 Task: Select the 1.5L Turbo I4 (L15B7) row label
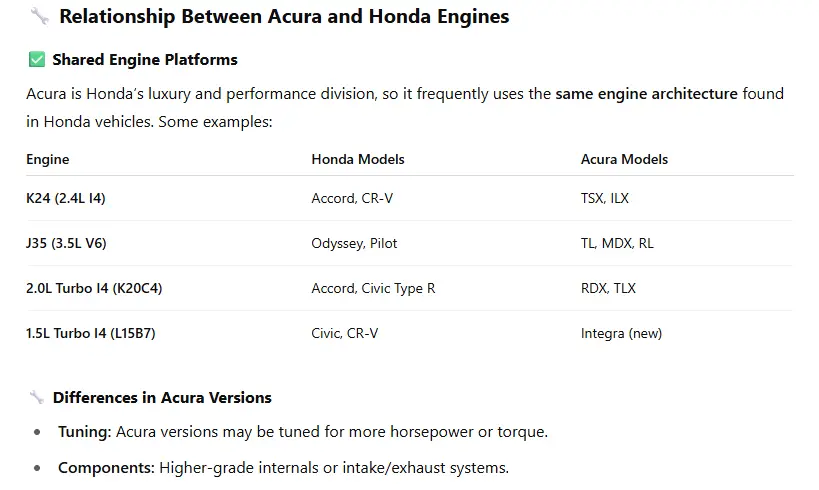tap(91, 333)
